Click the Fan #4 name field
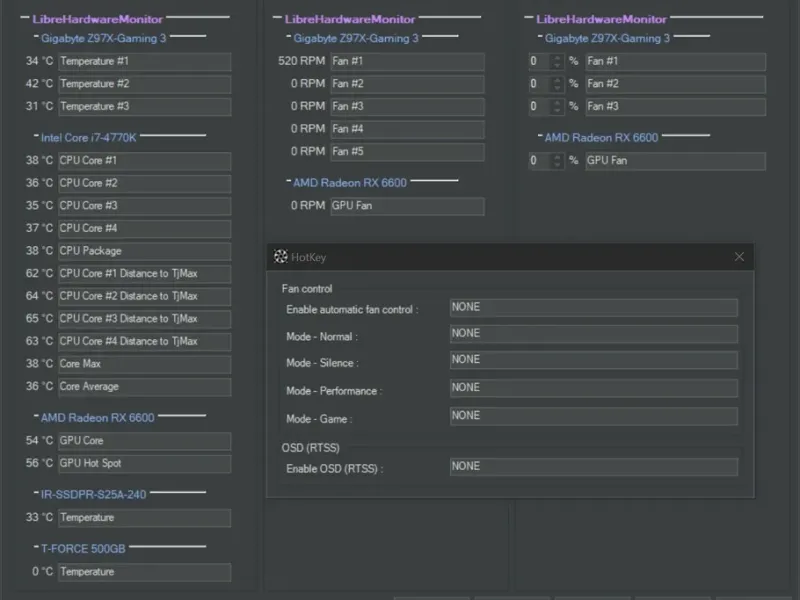 click(x=407, y=129)
